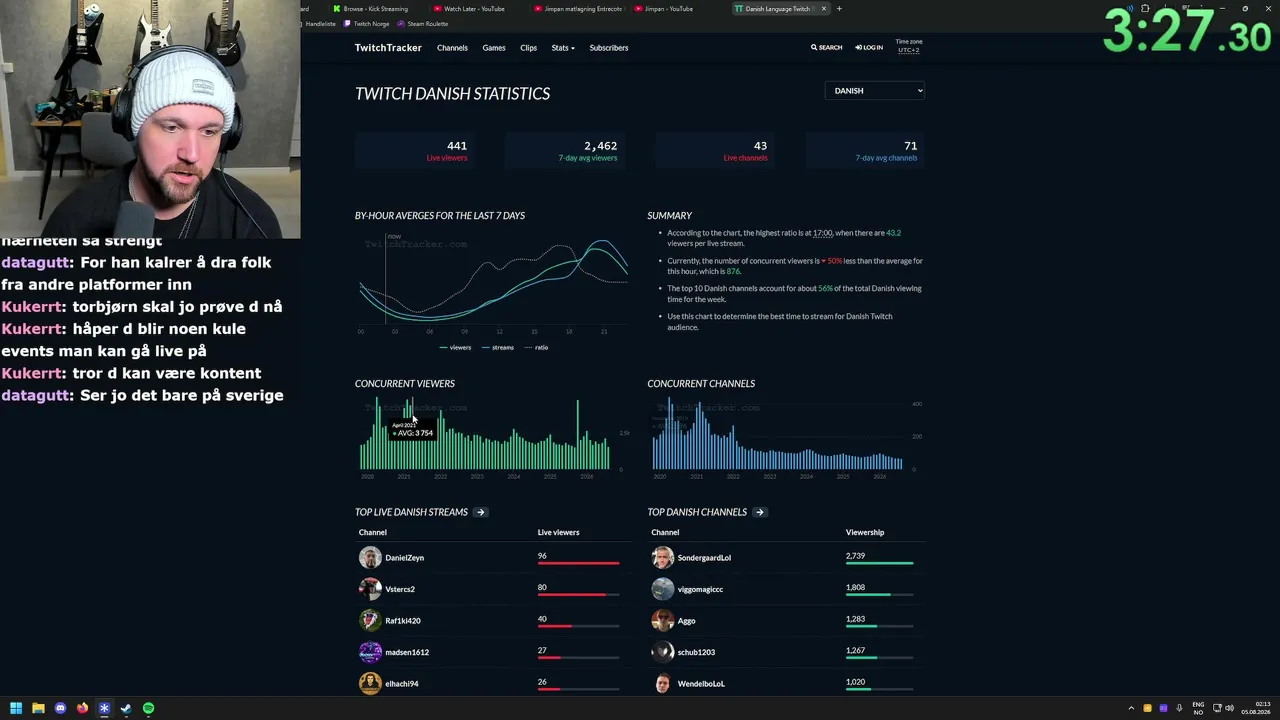
Task: Toggle the viewers series in chart legend
Action: [x=455, y=348]
